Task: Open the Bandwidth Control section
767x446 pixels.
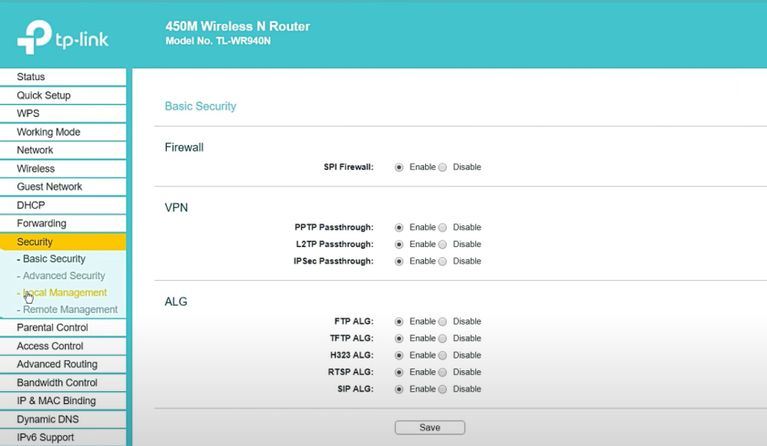Action: tap(57, 383)
